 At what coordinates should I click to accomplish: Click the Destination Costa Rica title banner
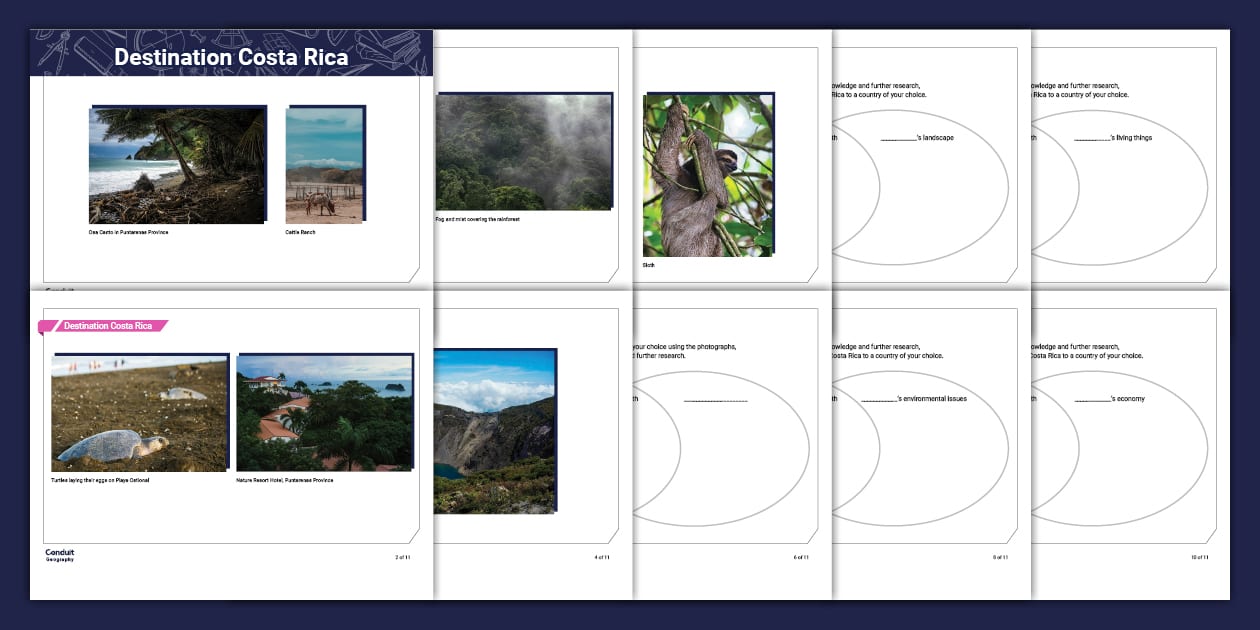click(x=234, y=57)
